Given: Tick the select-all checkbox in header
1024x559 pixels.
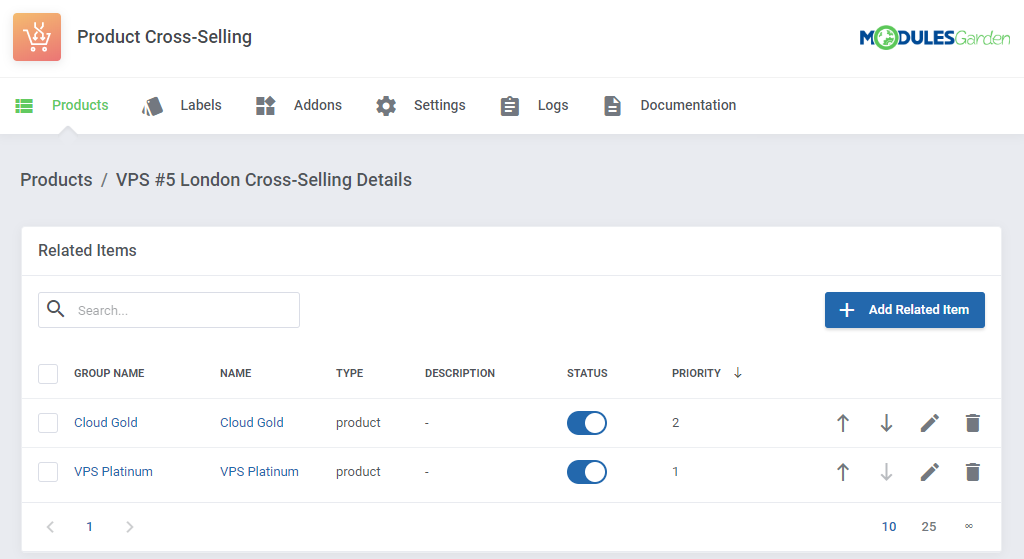Looking at the screenshot, I should pyautogui.click(x=48, y=374).
